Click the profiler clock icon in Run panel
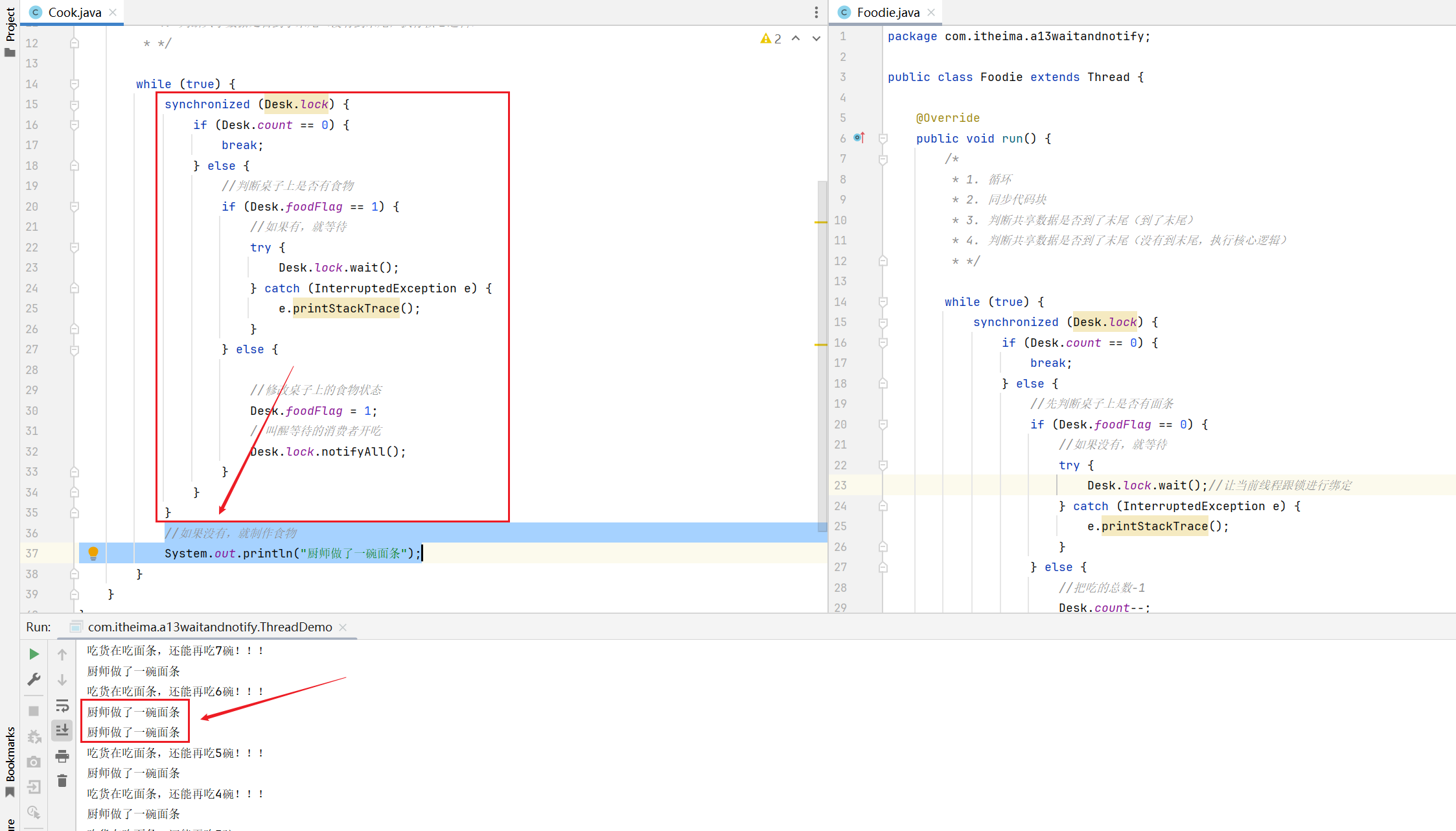Screen dimensions: 1456x831 click(34, 812)
